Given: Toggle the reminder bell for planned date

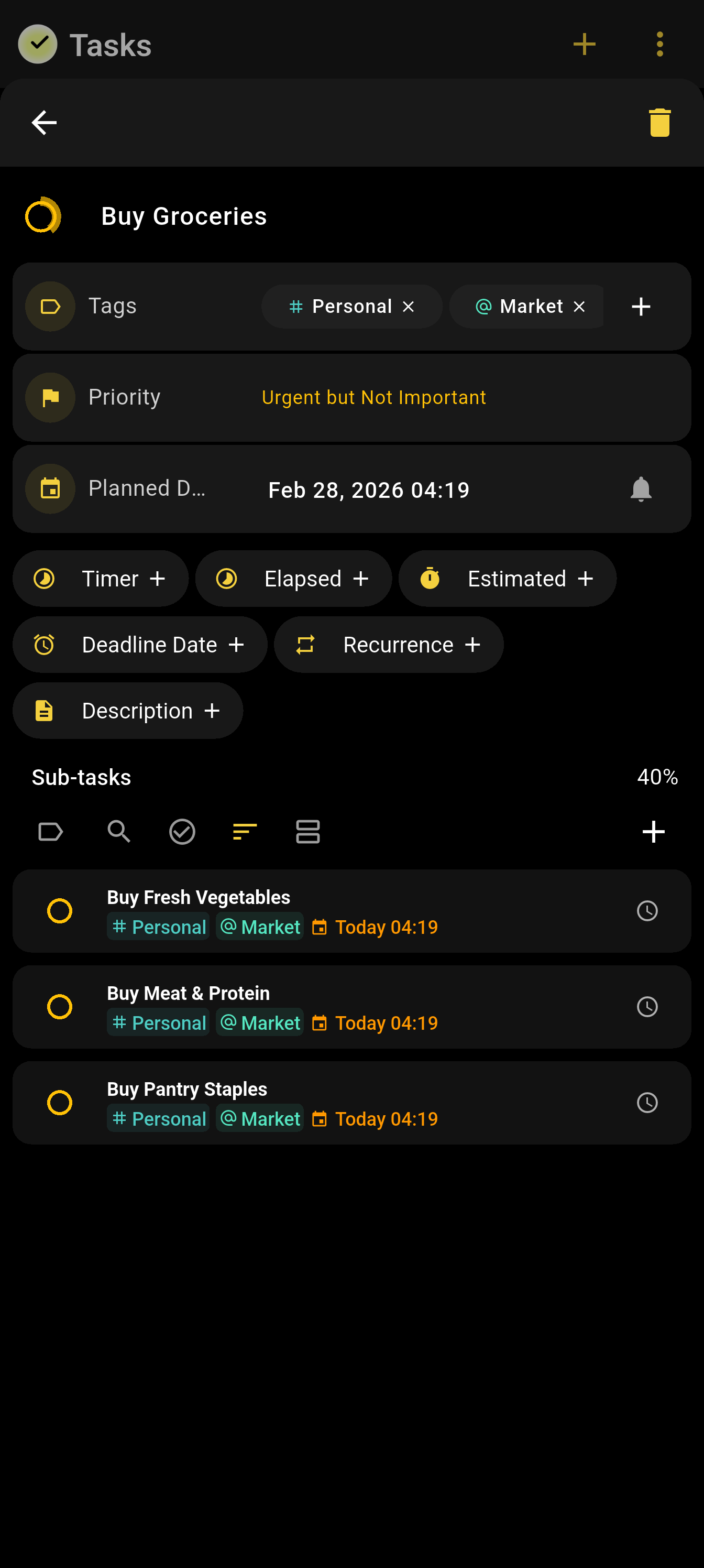Looking at the screenshot, I should click(x=641, y=489).
